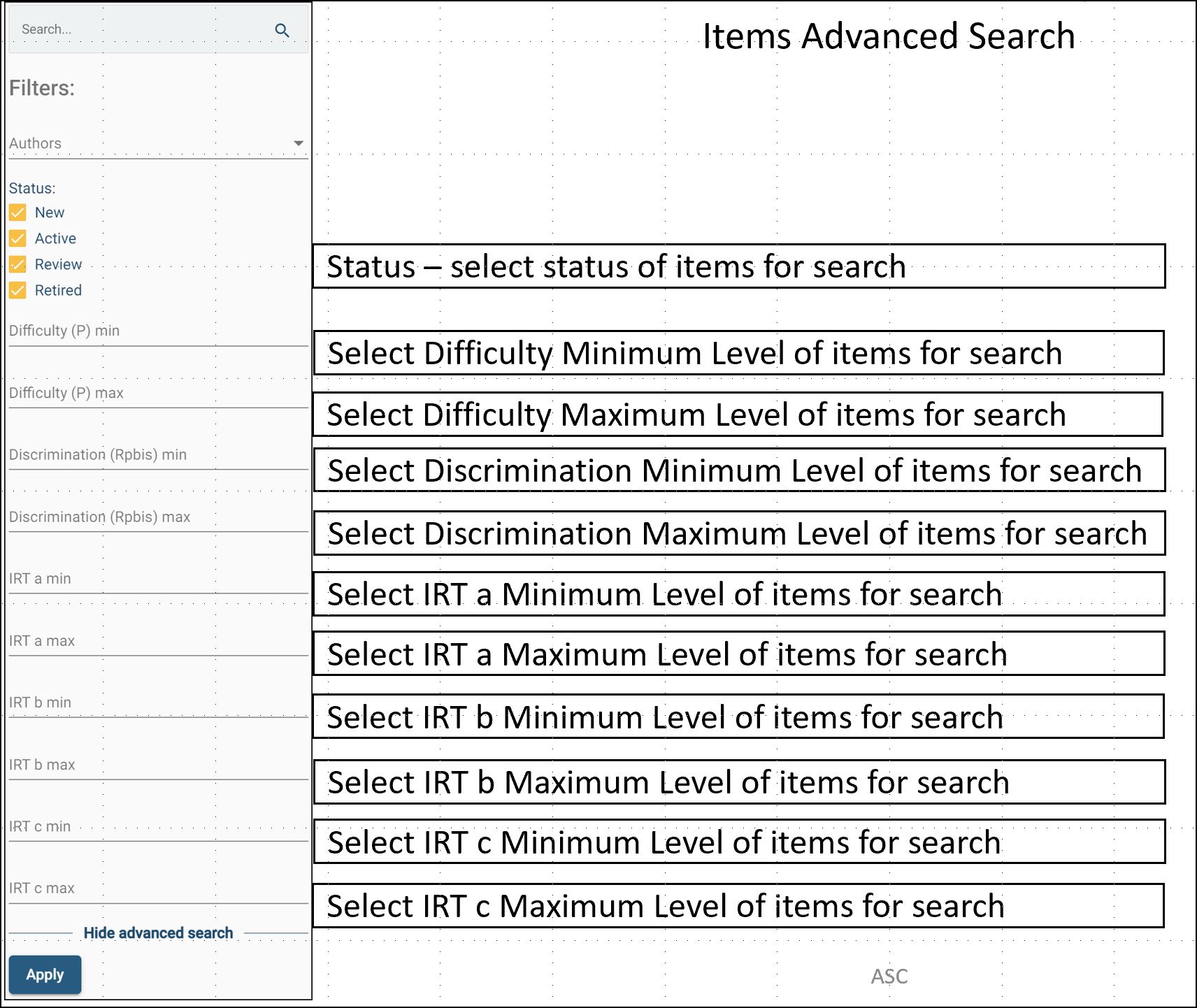Screen dimensions: 1197x1008
Task: Click the Discrimination (Rpbis) max field
Action: [x=158, y=517]
